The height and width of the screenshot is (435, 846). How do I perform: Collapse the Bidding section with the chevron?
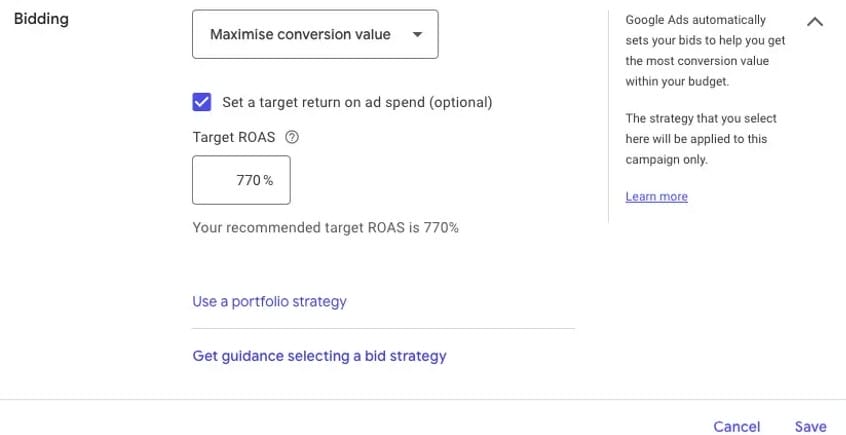(815, 21)
